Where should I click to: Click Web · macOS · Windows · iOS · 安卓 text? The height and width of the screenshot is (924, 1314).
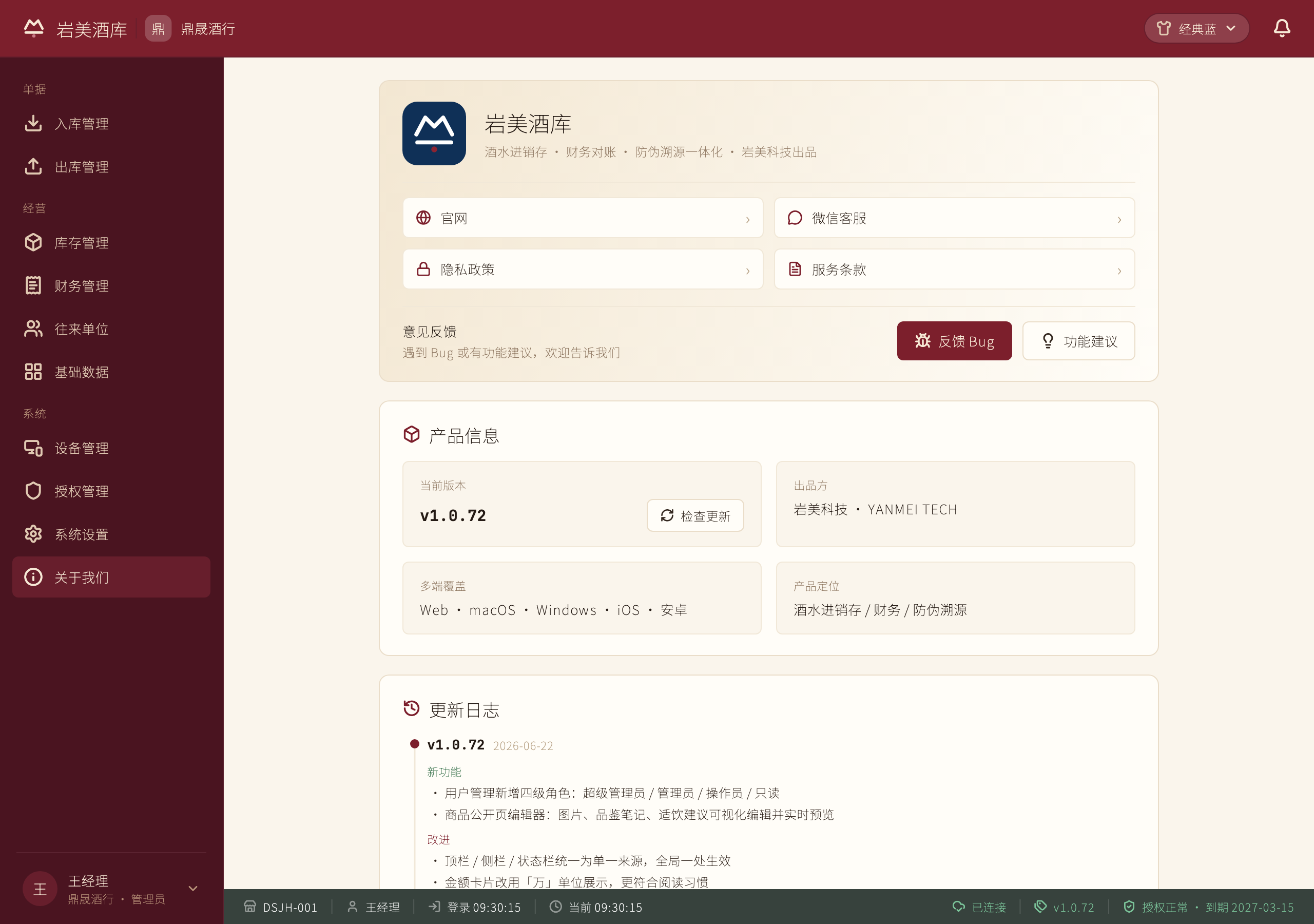[x=553, y=610]
